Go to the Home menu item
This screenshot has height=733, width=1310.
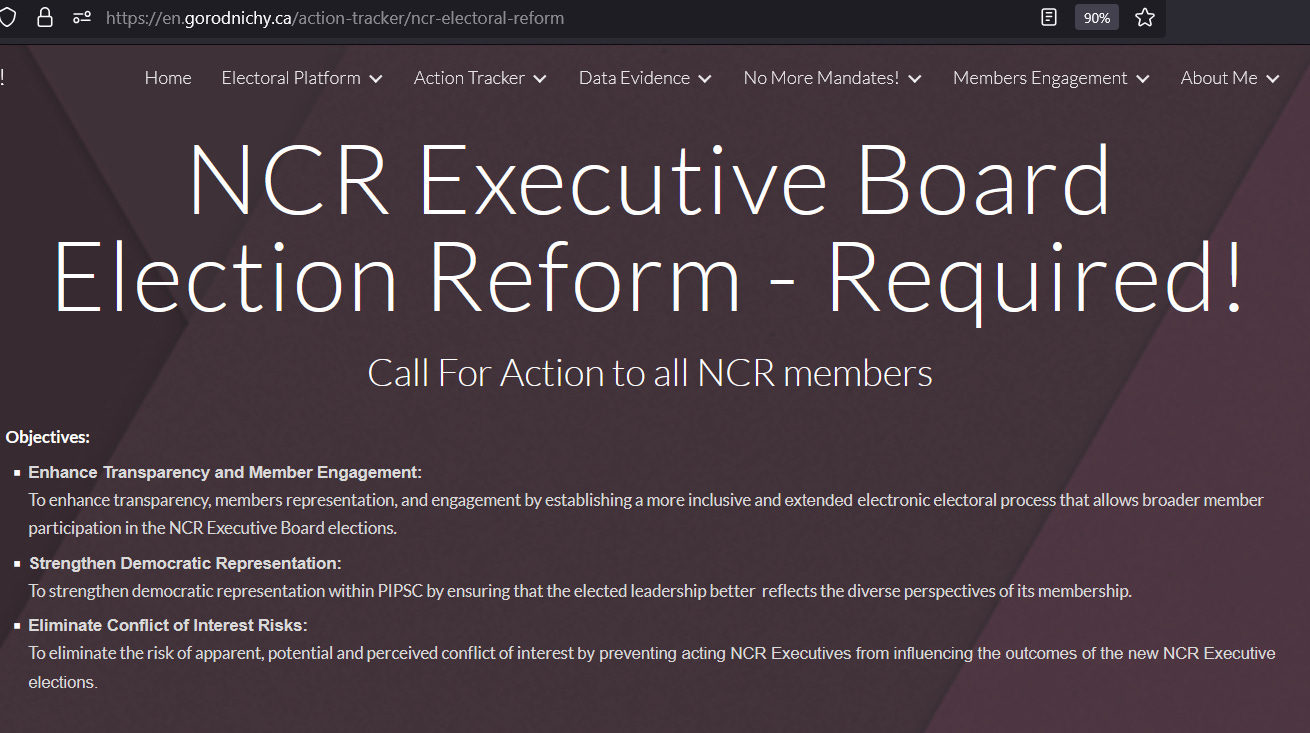tap(168, 78)
